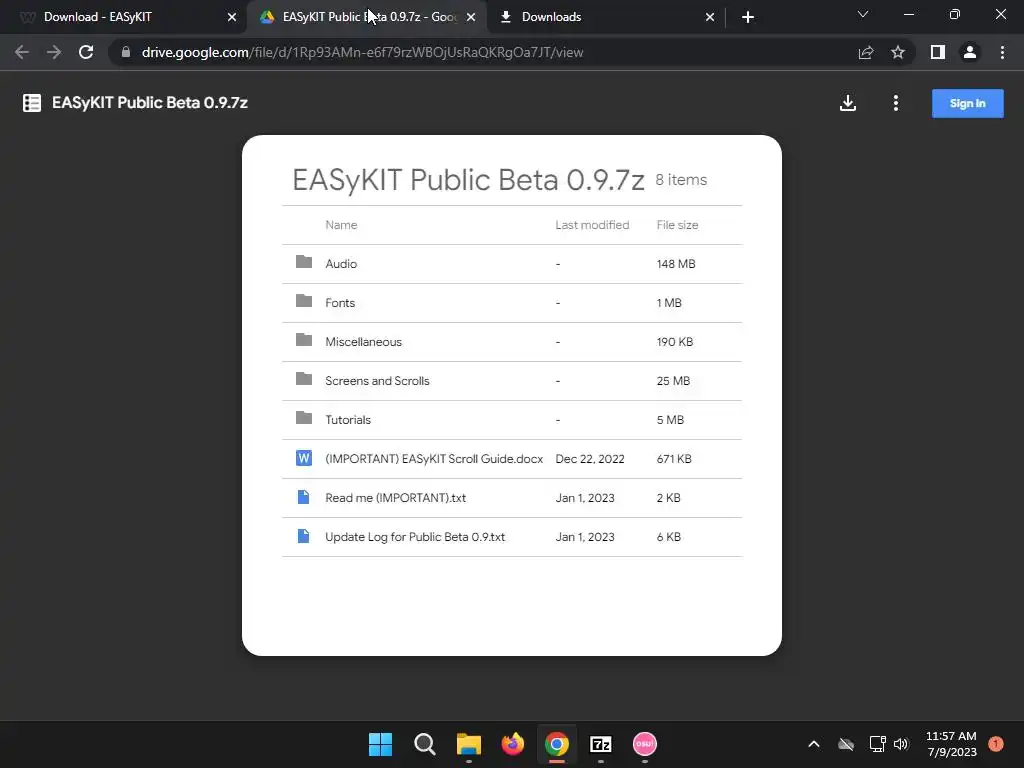This screenshot has height=768, width=1024.
Task: Click the Word icon of EASyKIT Scroll Guide.docx
Action: click(304, 458)
